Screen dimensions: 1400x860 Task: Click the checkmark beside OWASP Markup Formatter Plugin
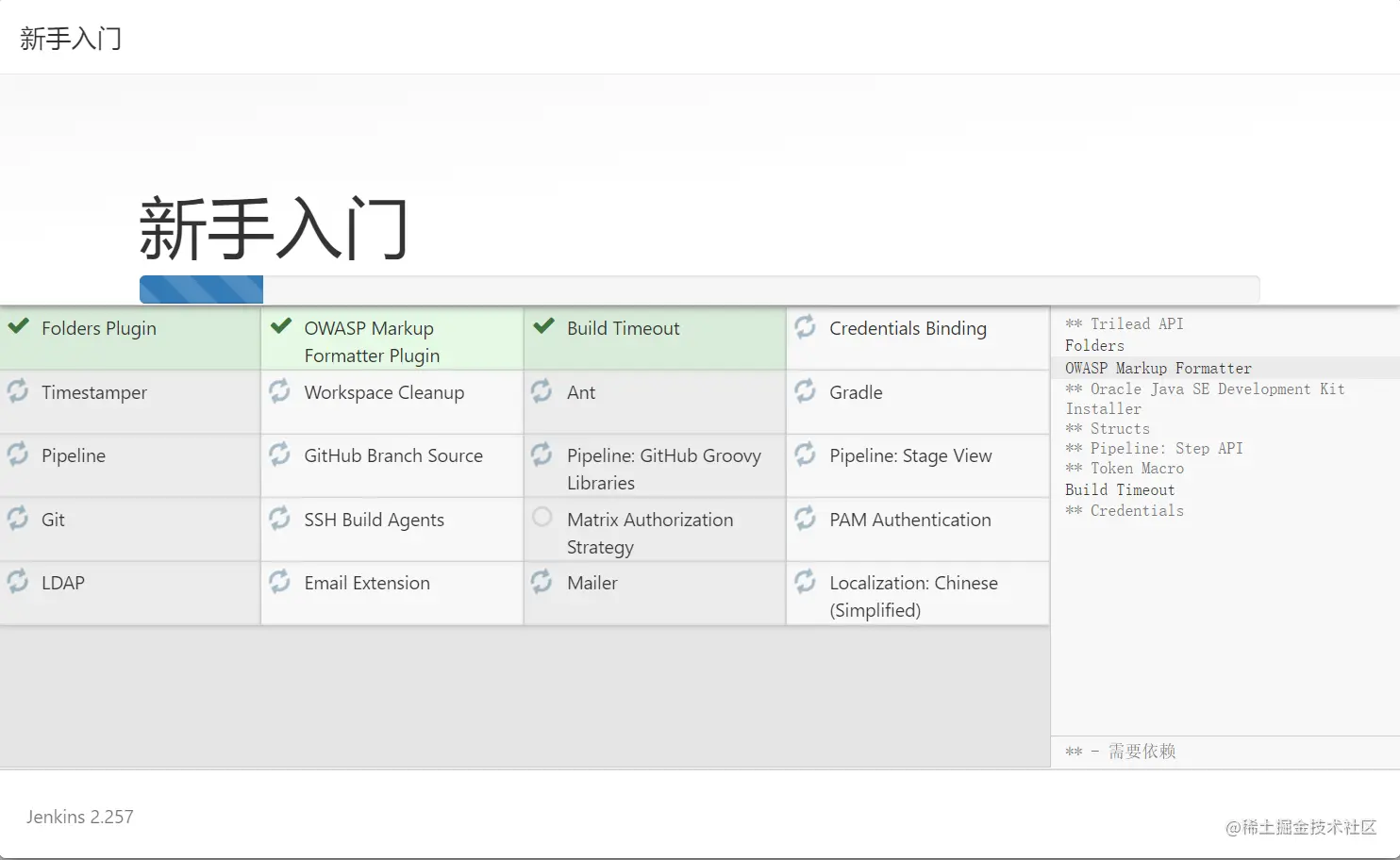point(280,327)
